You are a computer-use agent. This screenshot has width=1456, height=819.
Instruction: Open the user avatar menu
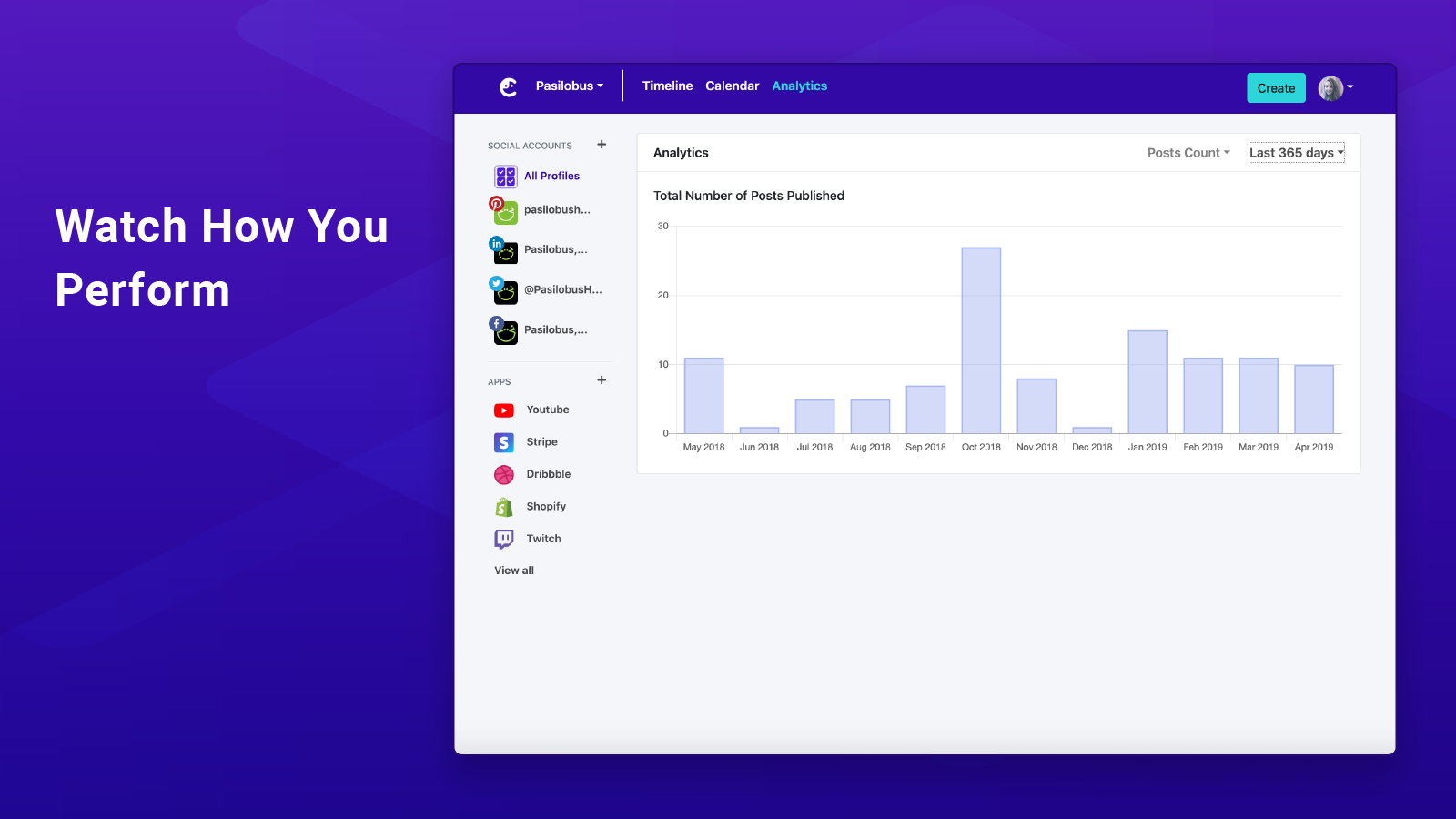point(1336,87)
